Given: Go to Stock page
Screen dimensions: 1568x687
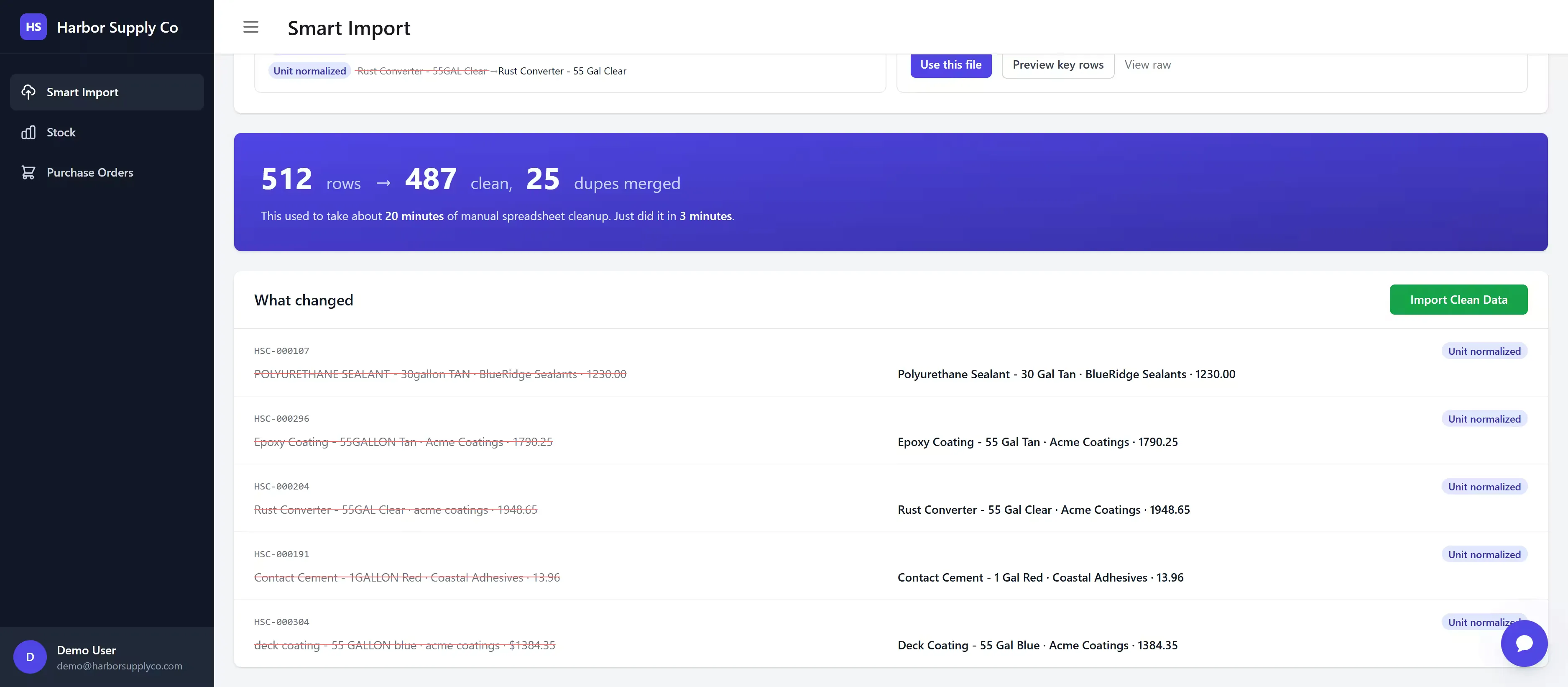Looking at the screenshot, I should 107,132.
